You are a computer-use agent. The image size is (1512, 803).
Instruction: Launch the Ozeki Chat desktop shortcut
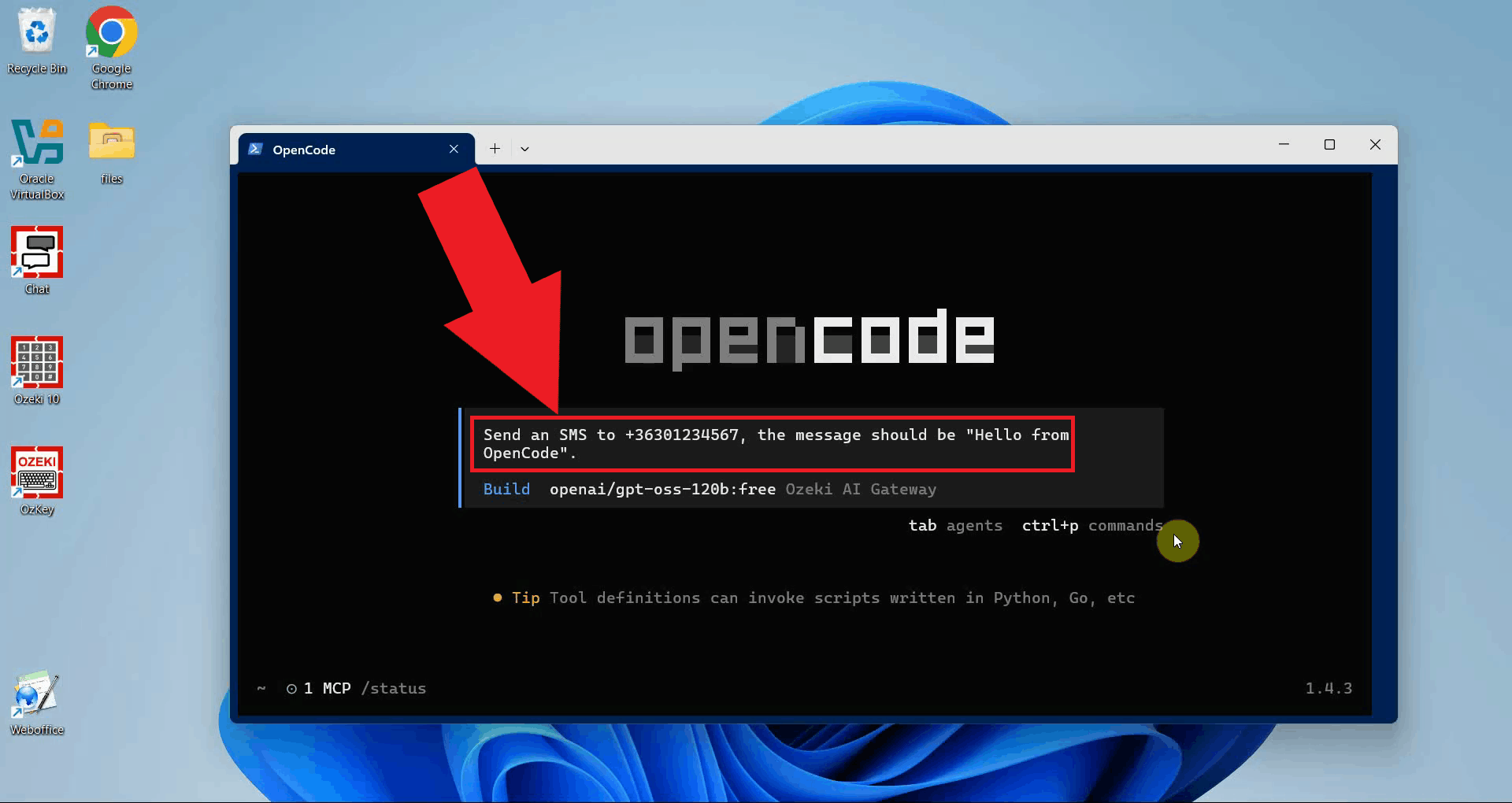(37, 261)
